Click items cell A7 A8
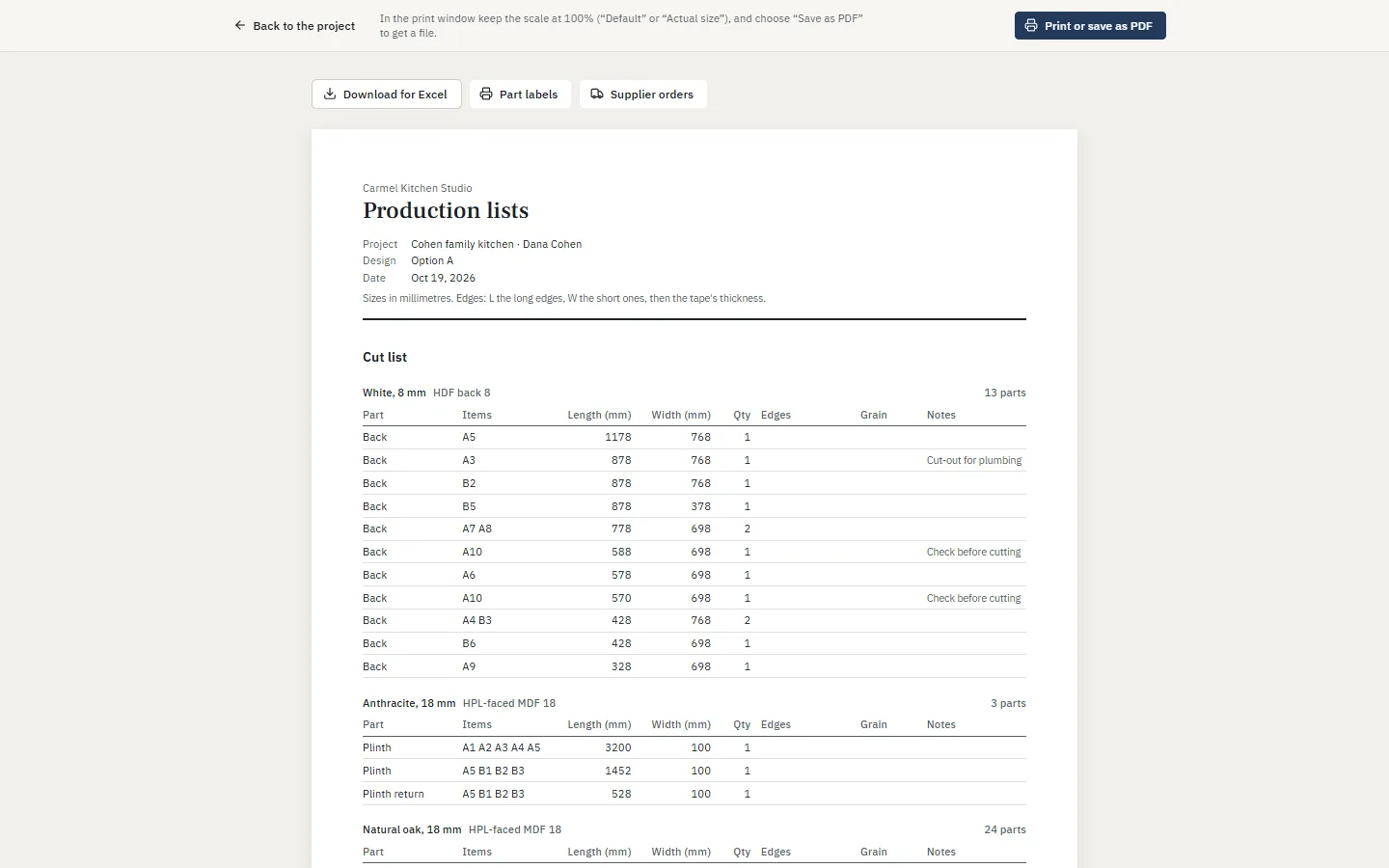The height and width of the screenshot is (868, 1389). (477, 529)
